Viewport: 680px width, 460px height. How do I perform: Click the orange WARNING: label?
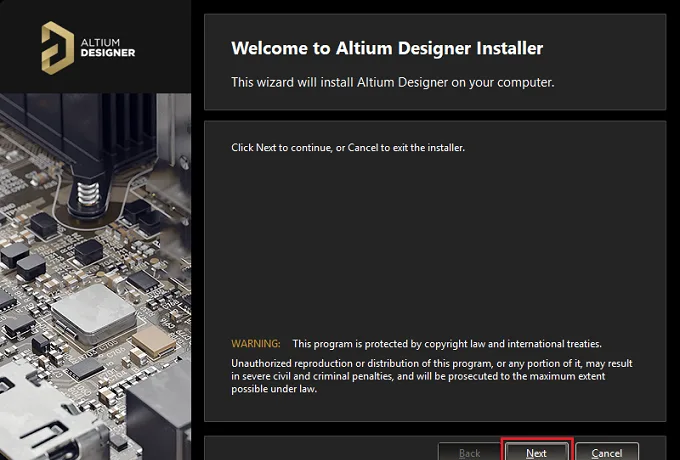256,344
